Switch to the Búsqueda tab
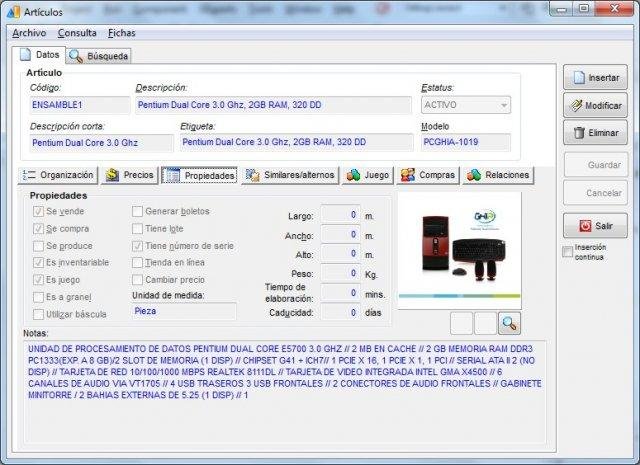Viewport: 640px width, 465px height. point(98,56)
